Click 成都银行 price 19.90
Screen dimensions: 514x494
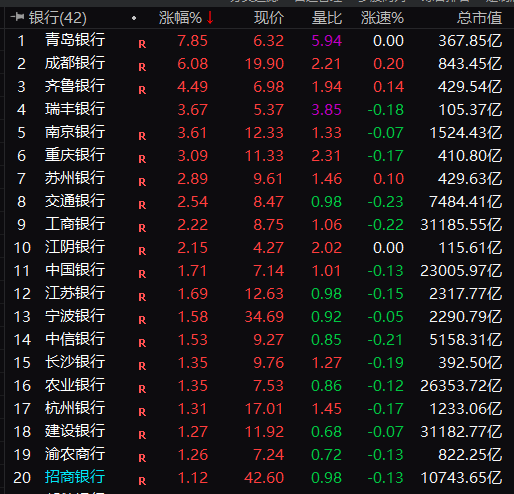point(264,64)
